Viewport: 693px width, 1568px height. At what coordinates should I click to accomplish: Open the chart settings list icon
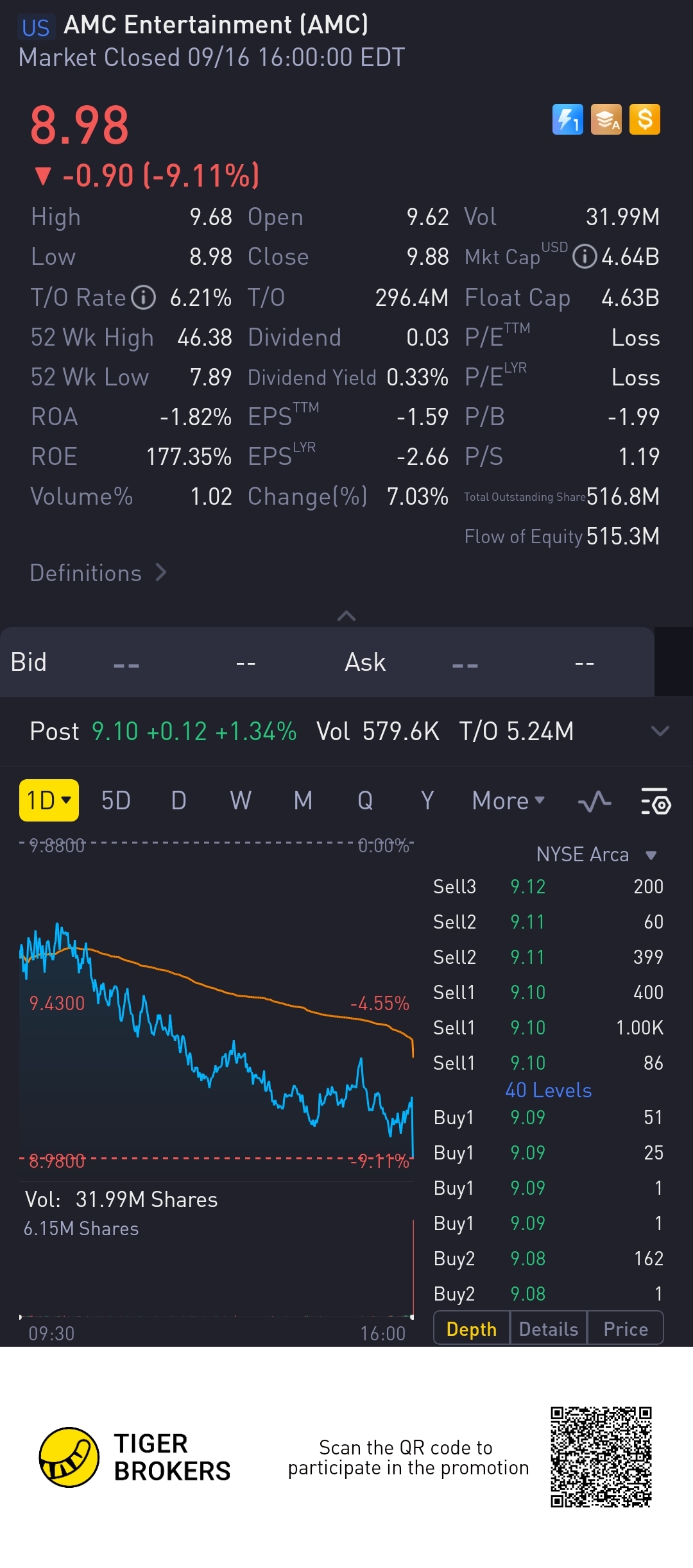pos(656,801)
